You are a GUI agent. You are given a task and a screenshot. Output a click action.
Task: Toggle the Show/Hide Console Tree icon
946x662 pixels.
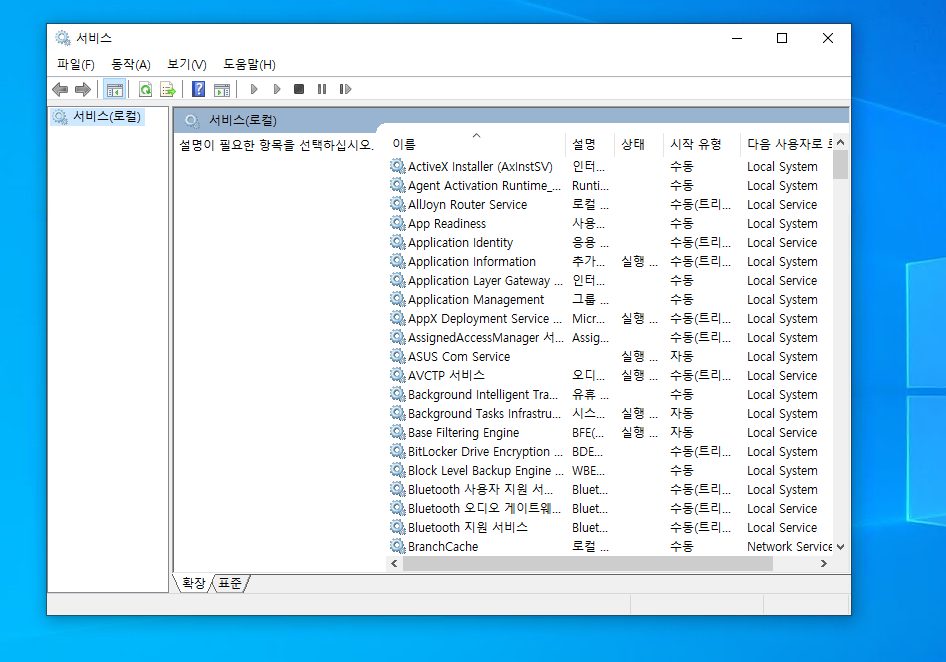pos(115,90)
